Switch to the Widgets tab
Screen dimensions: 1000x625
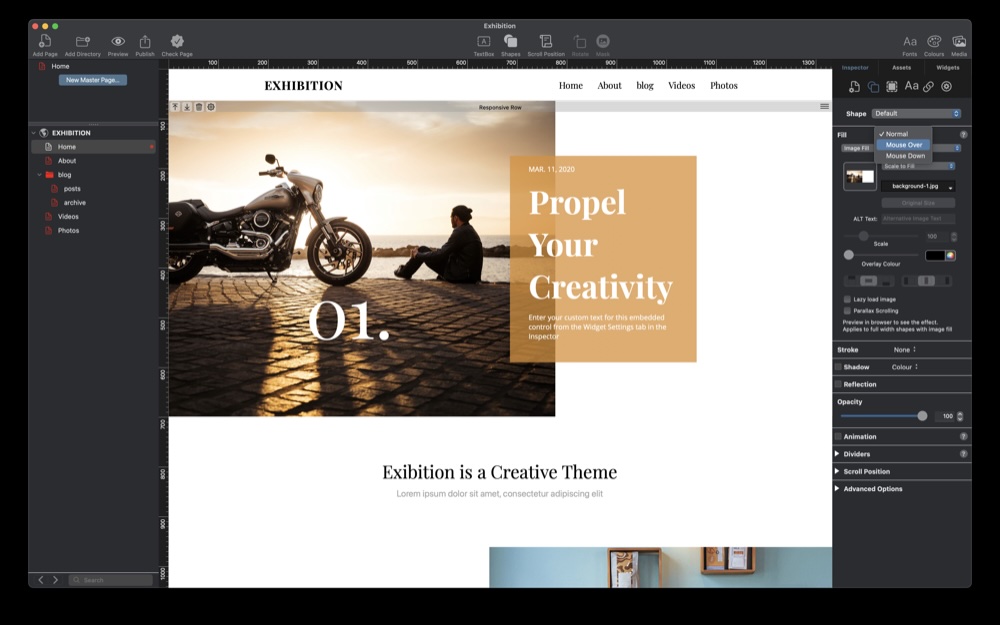click(947, 68)
